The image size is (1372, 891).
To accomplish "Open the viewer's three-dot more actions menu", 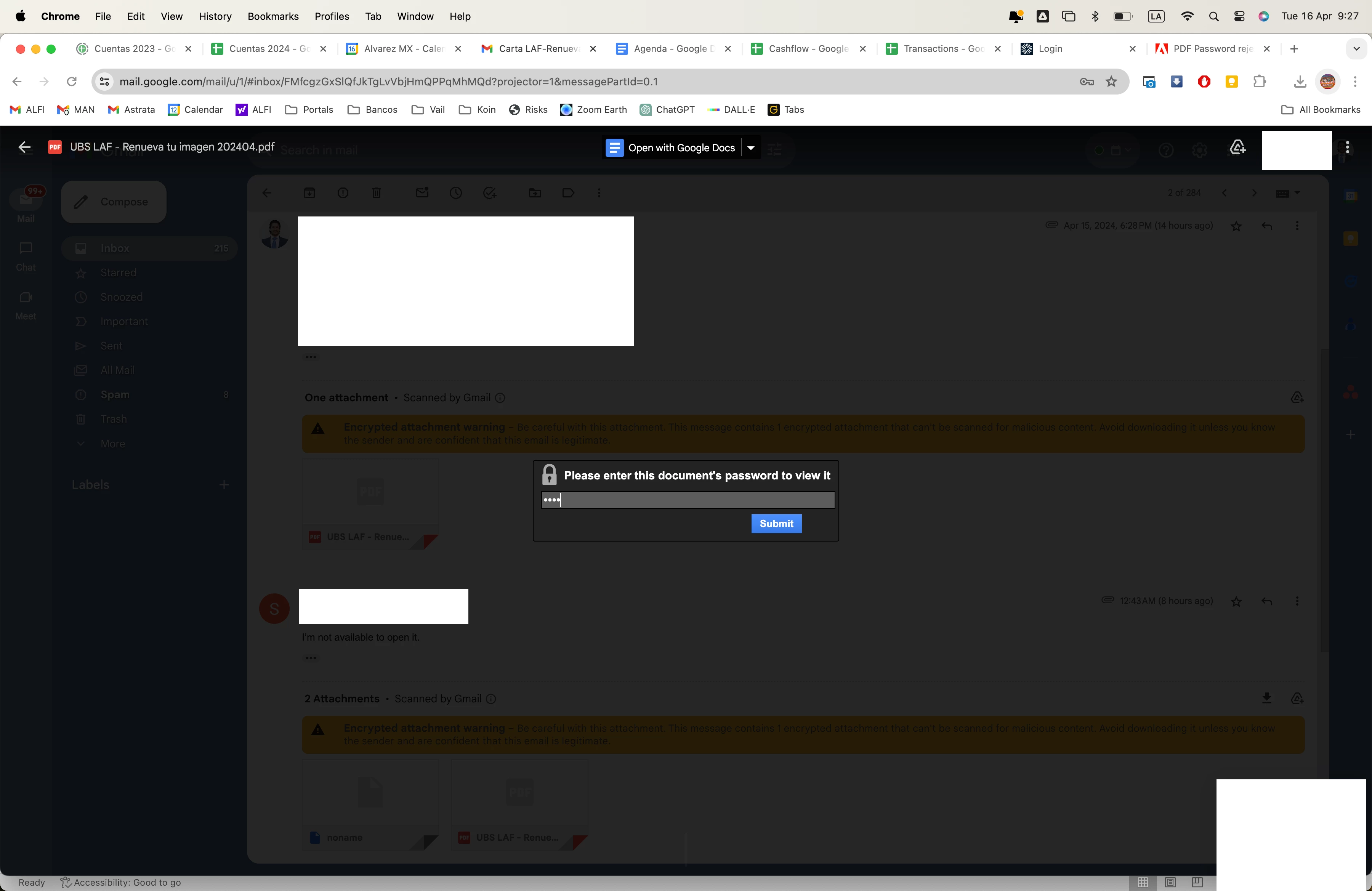I will [1347, 147].
